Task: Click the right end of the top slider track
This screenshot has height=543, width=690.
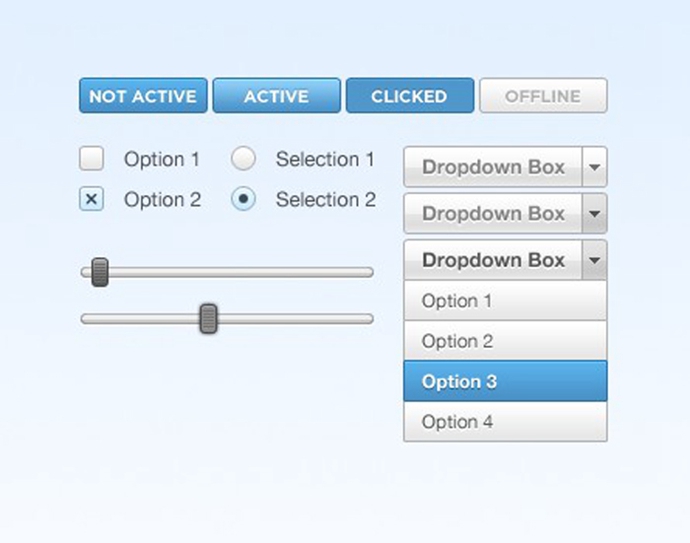Action: click(x=366, y=272)
